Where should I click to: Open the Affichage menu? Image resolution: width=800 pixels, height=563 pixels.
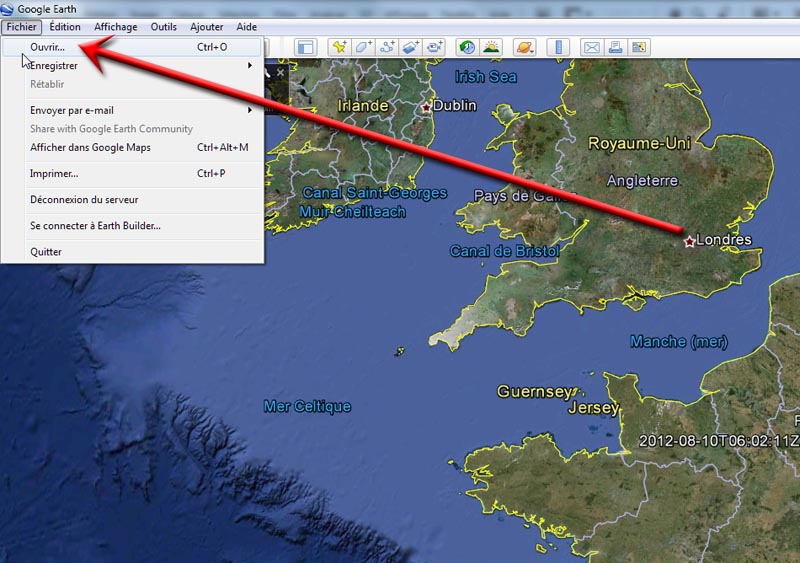[115, 27]
